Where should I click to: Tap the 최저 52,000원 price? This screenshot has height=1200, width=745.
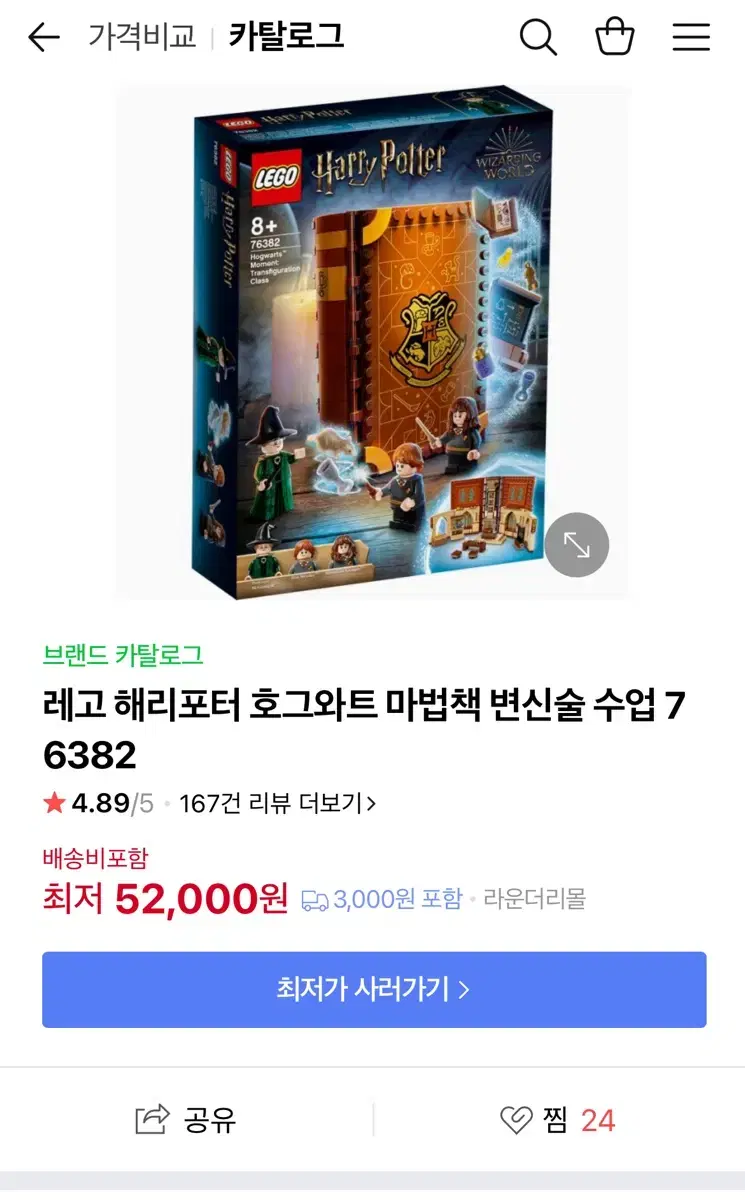[x=165, y=899]
